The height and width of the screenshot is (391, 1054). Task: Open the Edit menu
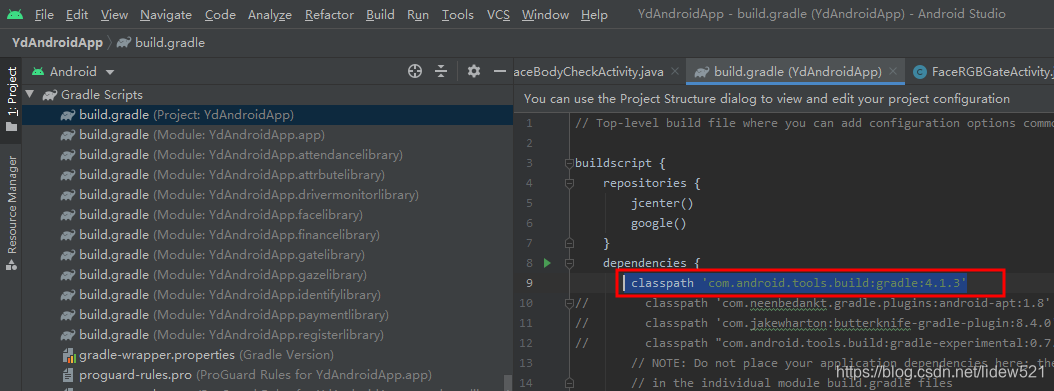pyautogui.click(x=77, y=14)
